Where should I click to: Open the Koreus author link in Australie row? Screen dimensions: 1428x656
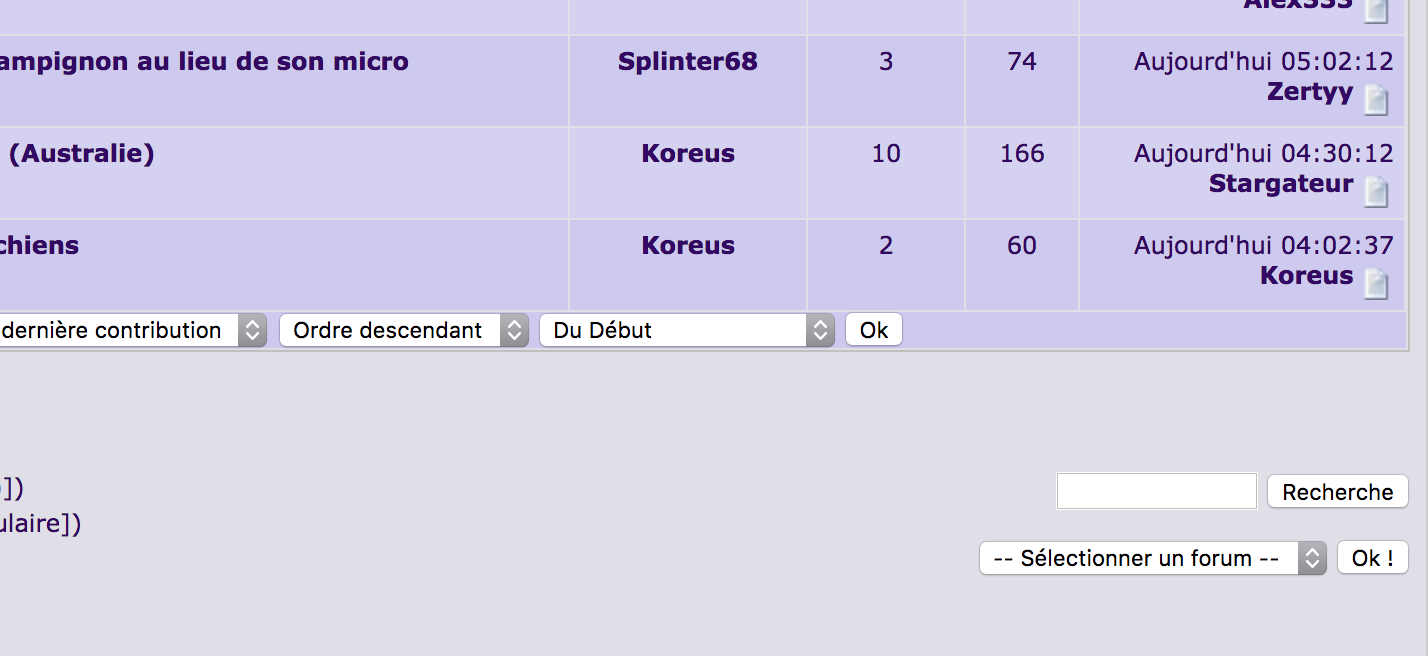(688, 154)
